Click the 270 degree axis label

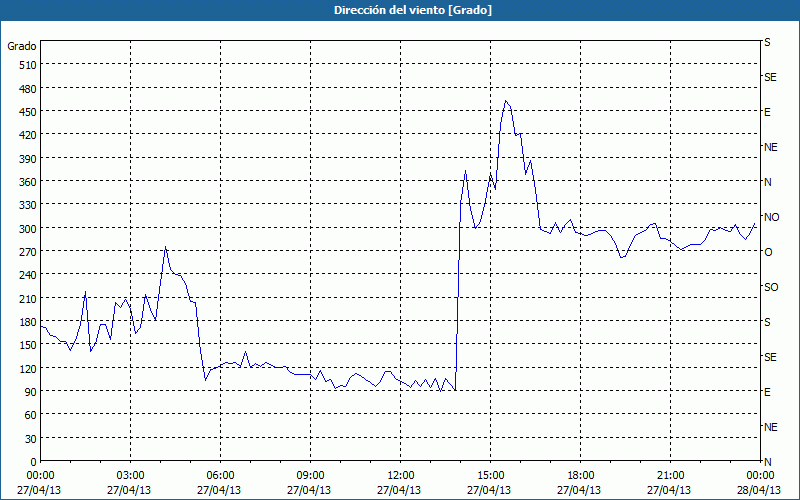(28, 252)
